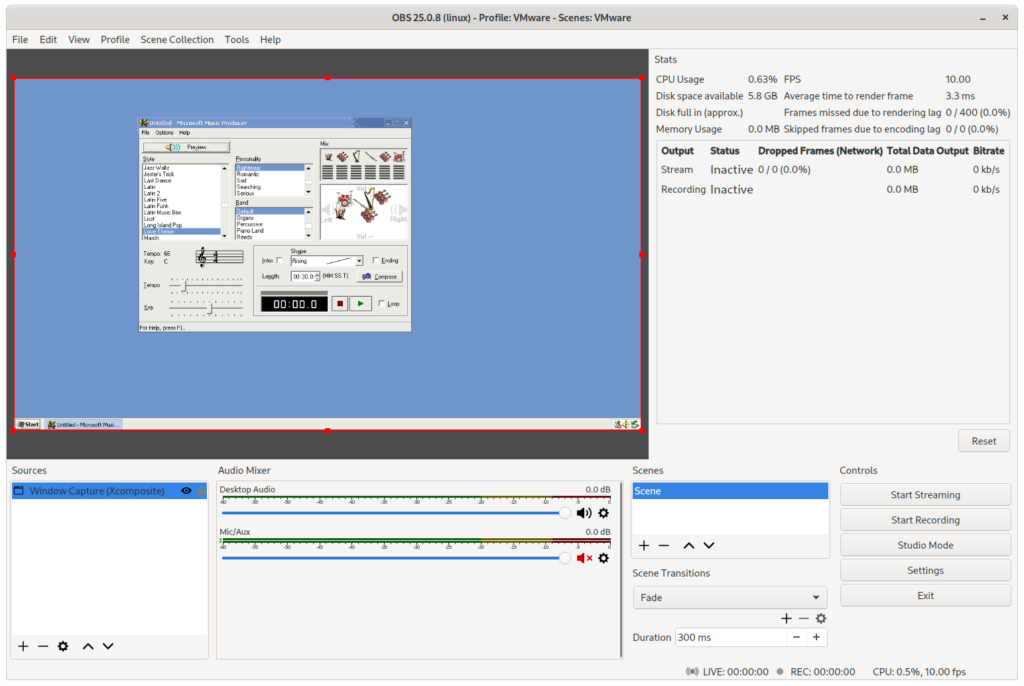Open Shape Rising dropdown in Music Producer
Screen dimensions: 1024x686
[x=359, y=261]
